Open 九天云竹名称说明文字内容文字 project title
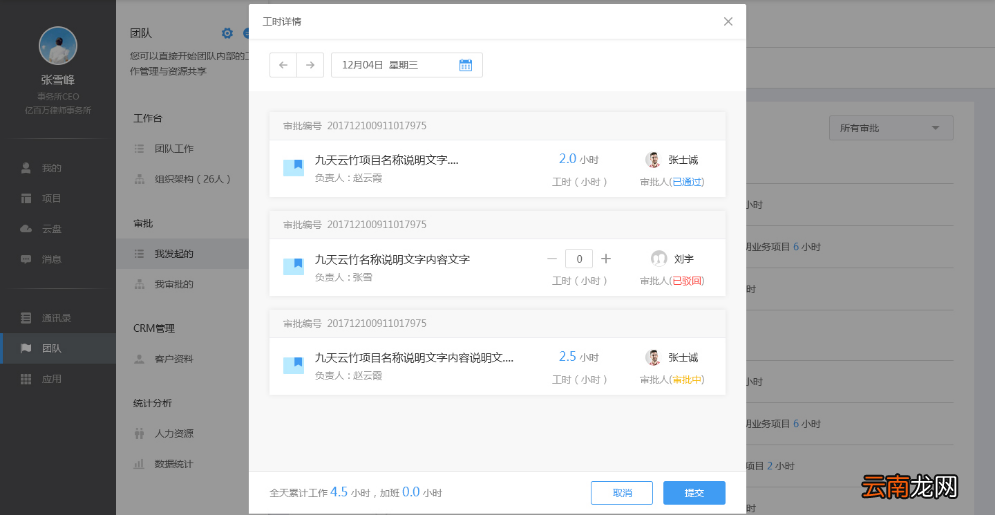 tap(392, 259)
